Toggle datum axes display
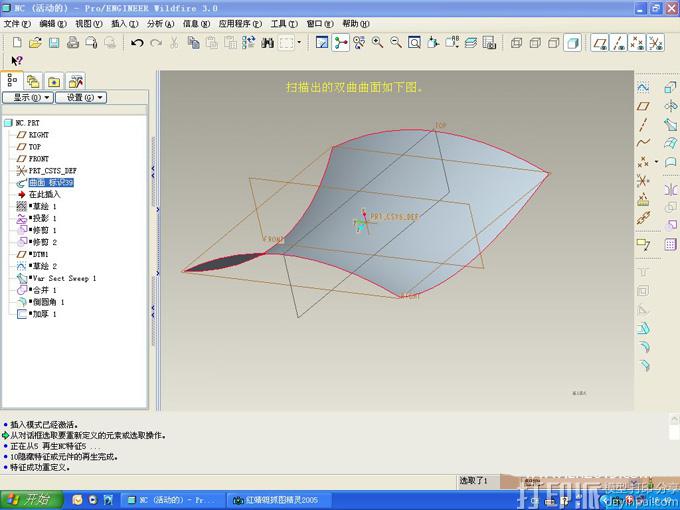The image size is (680, 510). (618, 43)
